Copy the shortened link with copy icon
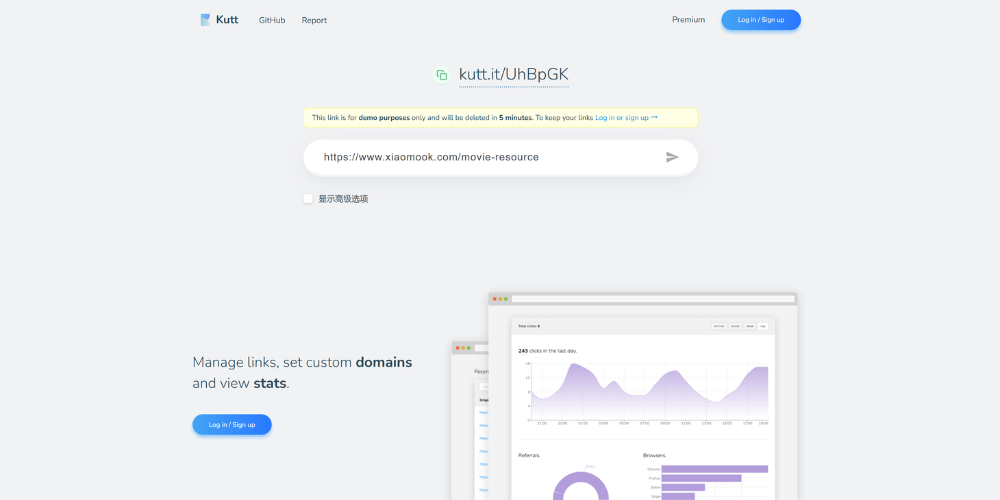This screenshot has width=1000, height=500. point(441,75)
